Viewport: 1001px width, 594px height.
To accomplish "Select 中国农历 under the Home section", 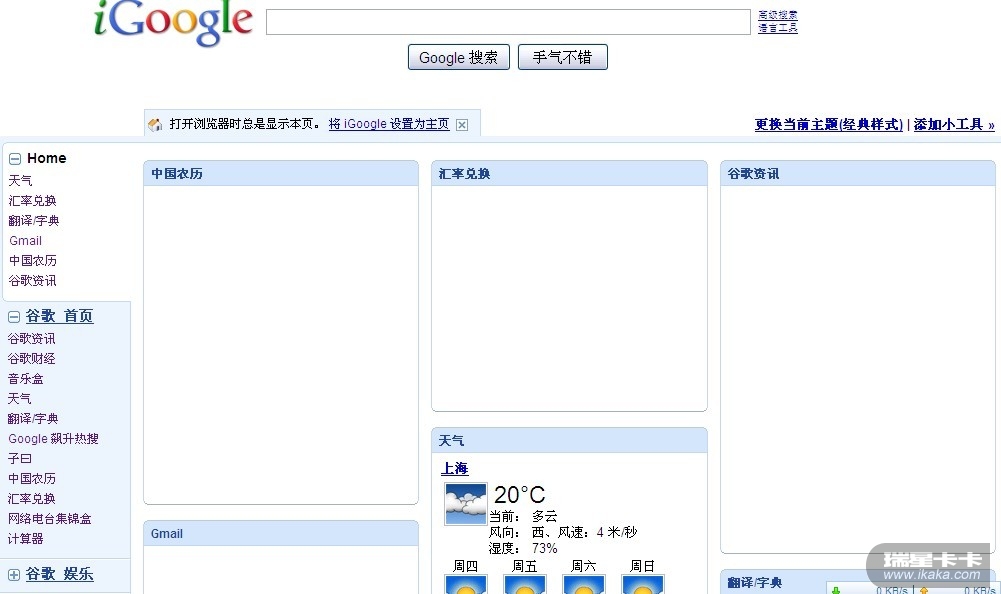I will coord(33,261).
